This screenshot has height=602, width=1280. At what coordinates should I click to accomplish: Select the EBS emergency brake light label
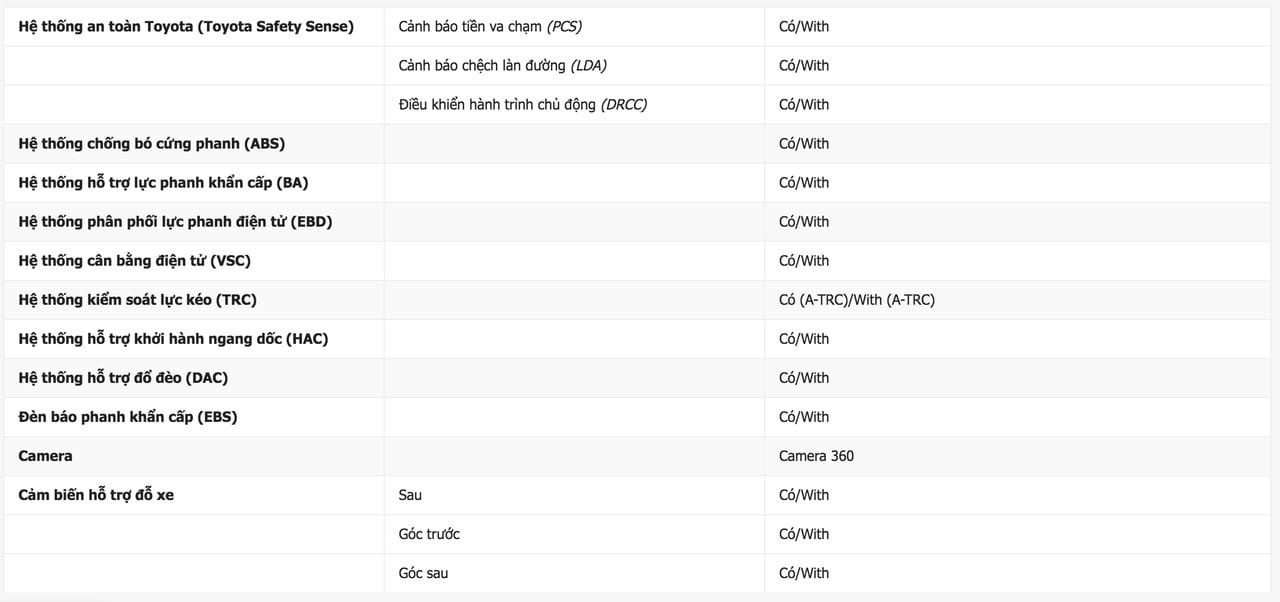128,417
